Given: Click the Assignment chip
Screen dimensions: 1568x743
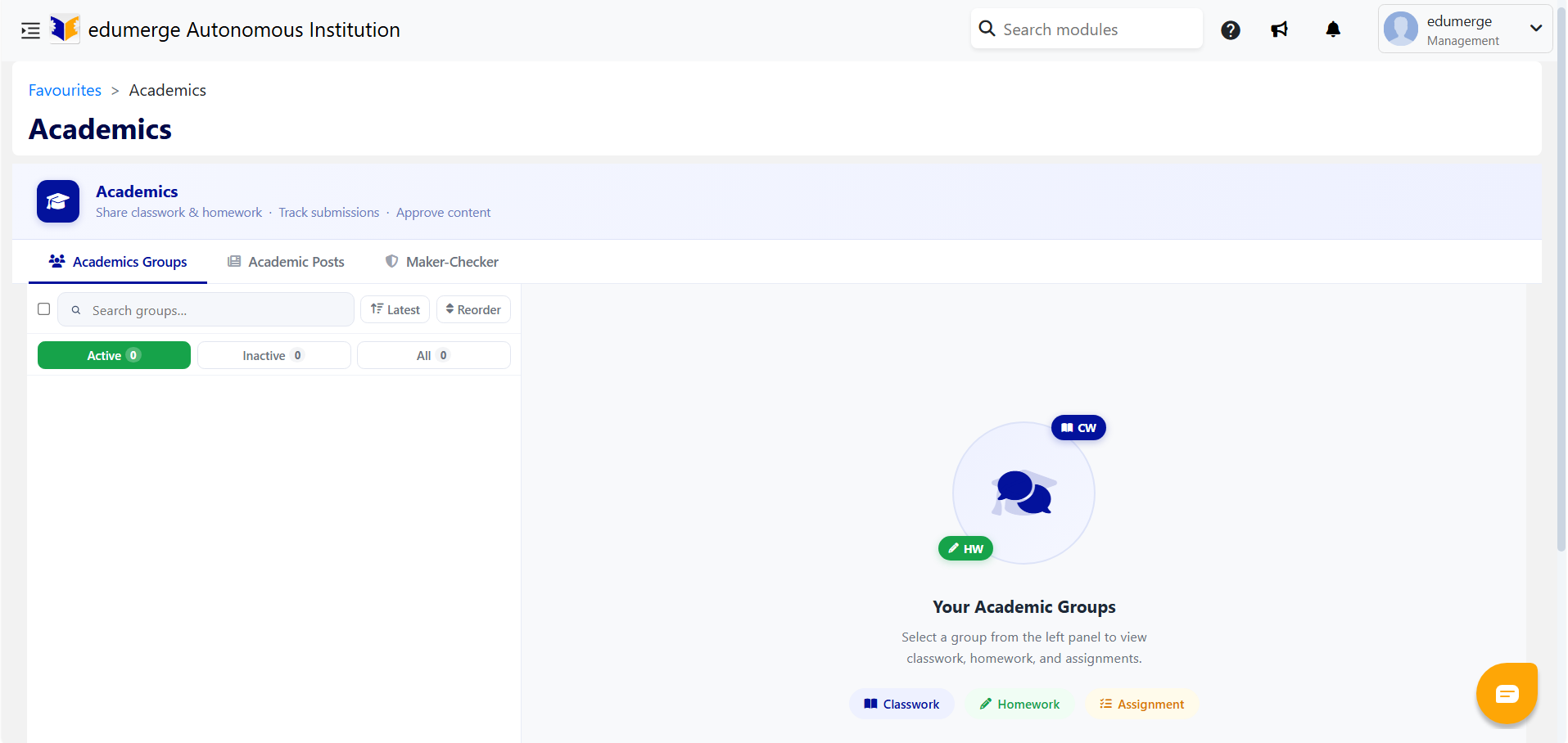Looking at the screenshot, I should 1141,704.
